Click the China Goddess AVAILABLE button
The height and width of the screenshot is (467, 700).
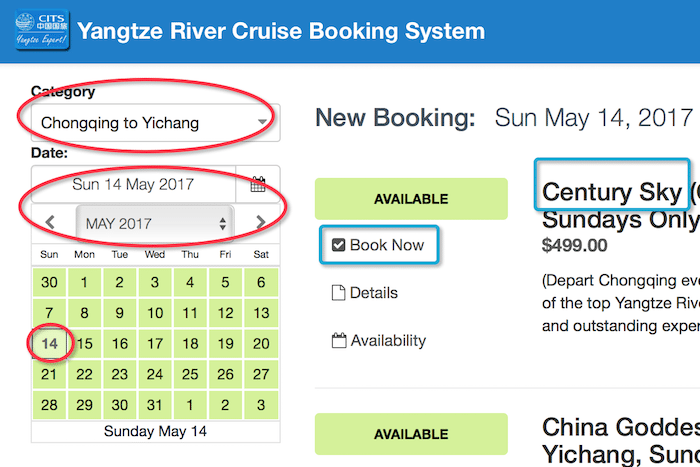[x=411, y=434]
